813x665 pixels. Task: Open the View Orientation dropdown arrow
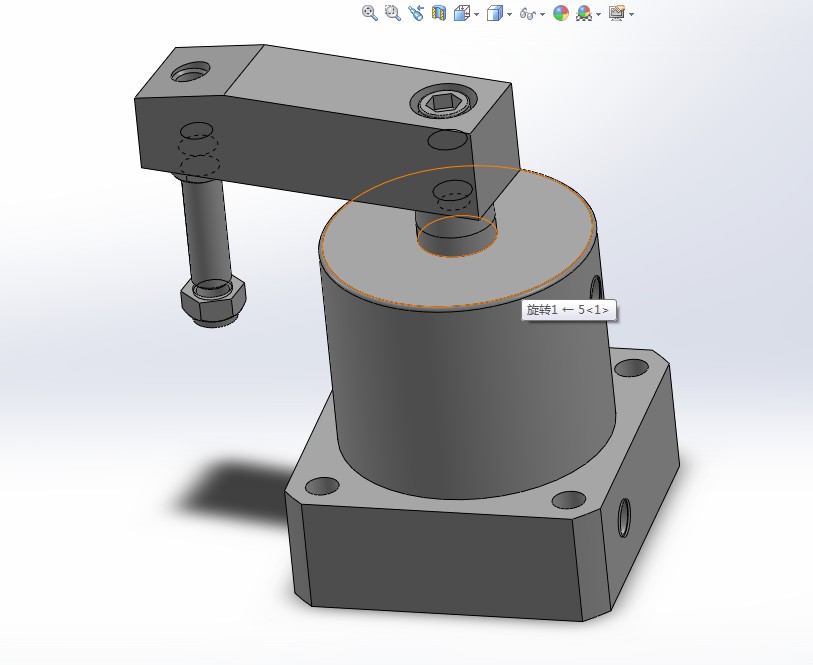[476, 14]
